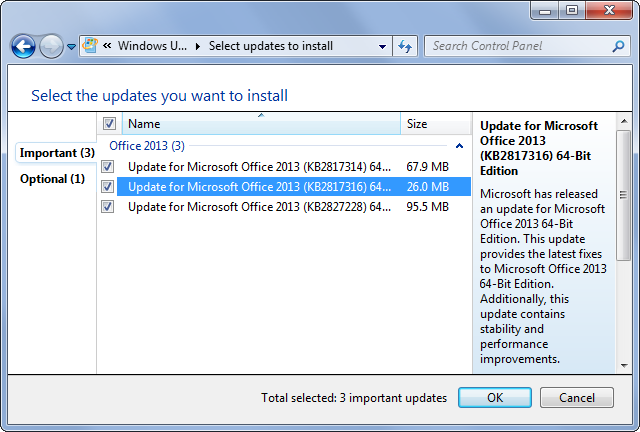
Task: Select the KB2827228 Office 2013 update row
Action: 260,206
